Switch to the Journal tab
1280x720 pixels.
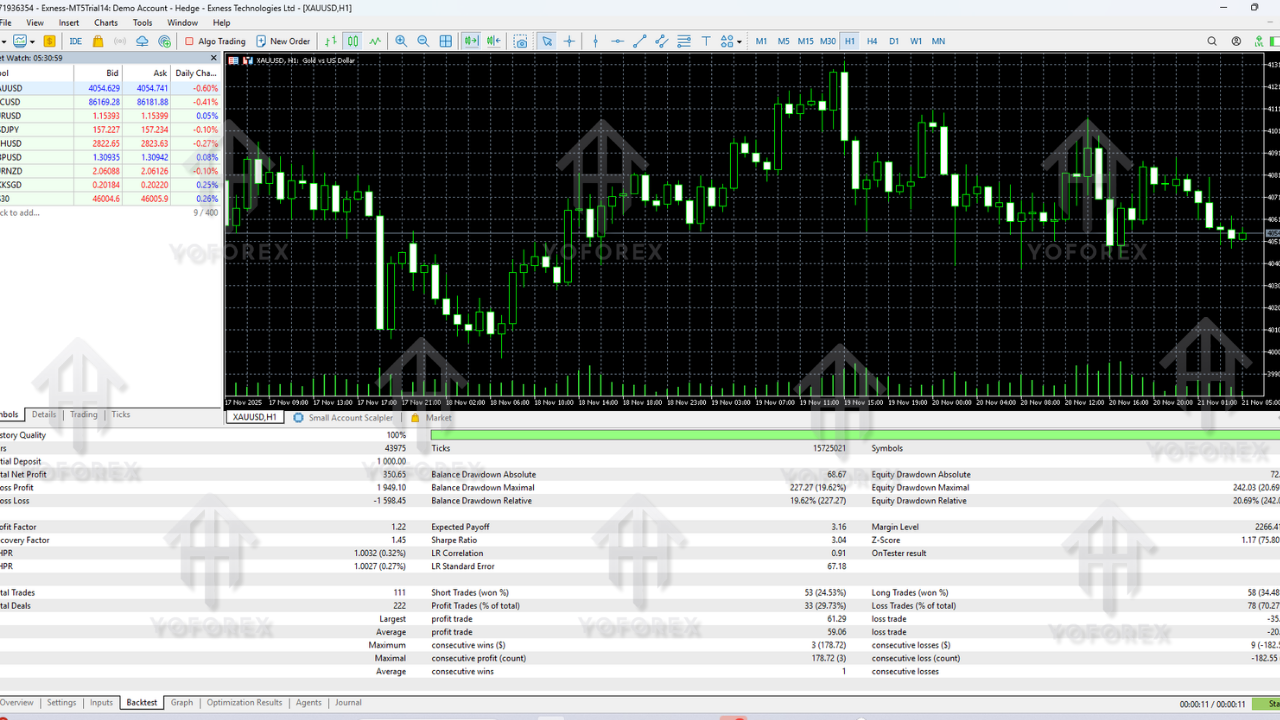click(x=348, y=702)
